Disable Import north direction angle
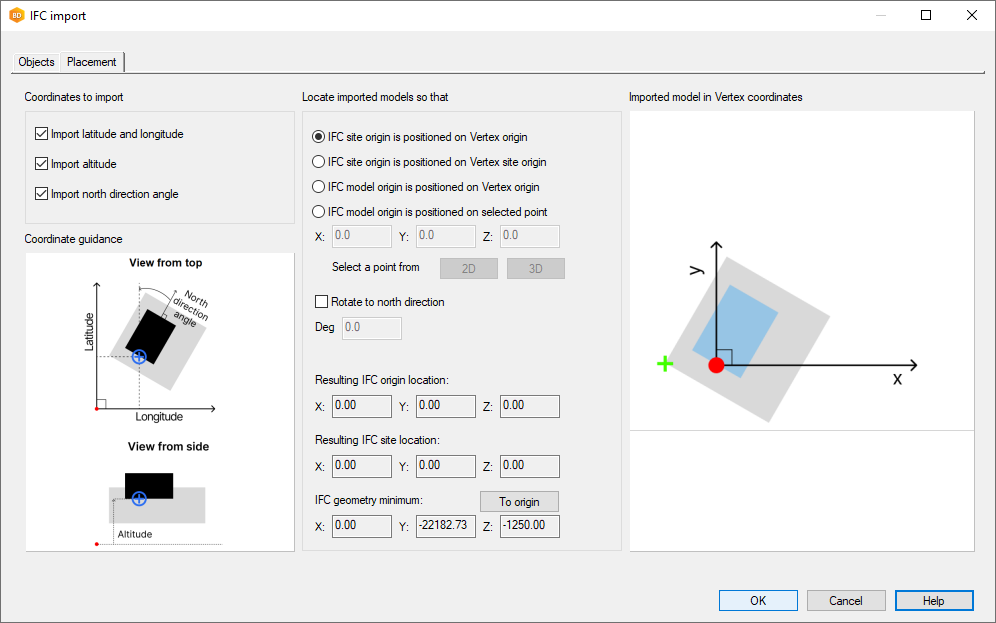Image resolution: width=996 pixels, height=623 pixels. [42, 194]
